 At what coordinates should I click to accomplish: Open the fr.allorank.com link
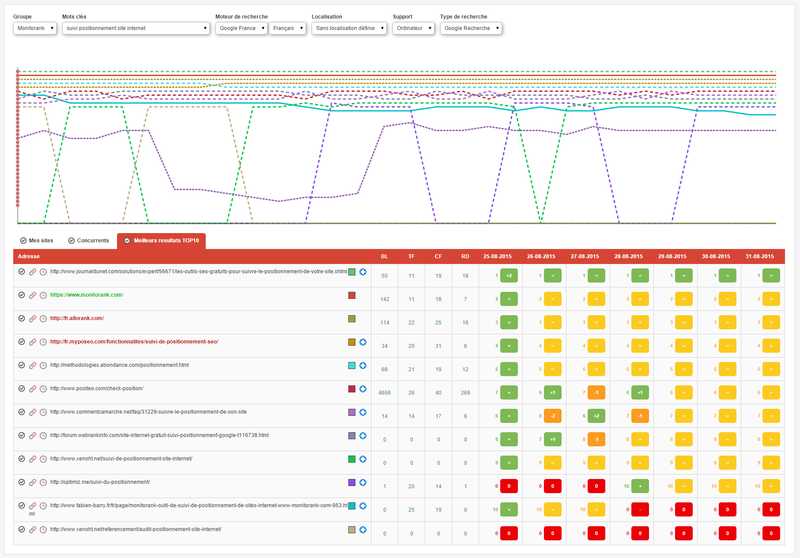click(x=77, y=318)
